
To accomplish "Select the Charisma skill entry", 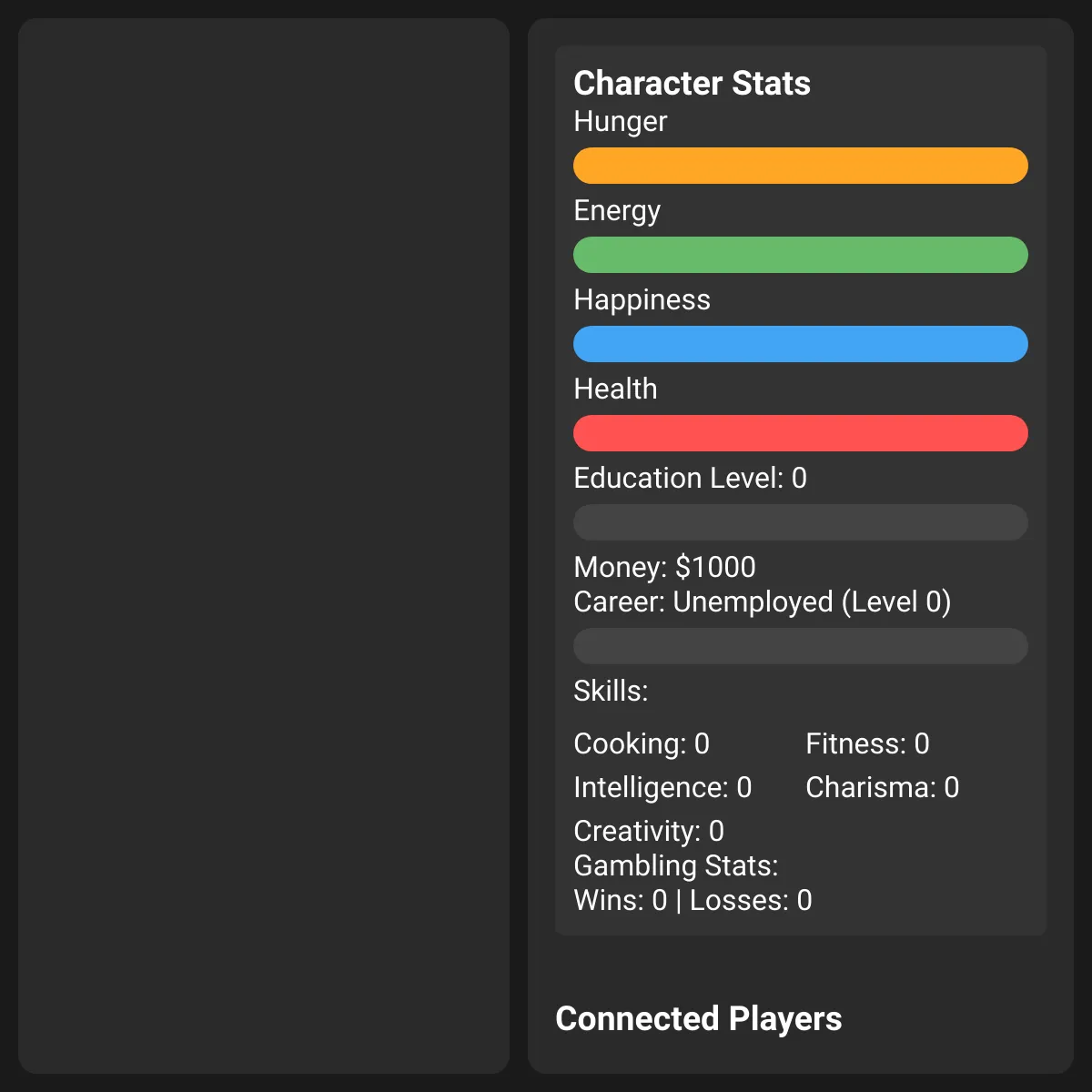I will click(x=882, y=787).
